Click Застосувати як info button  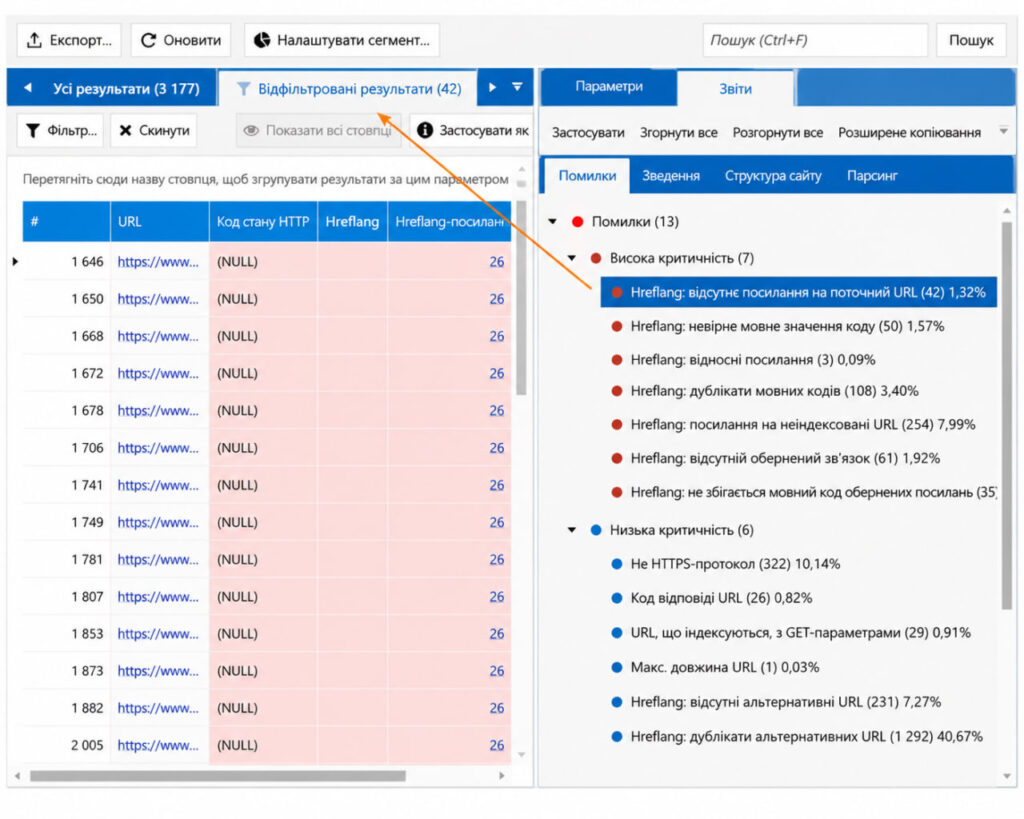coord(473,131)
